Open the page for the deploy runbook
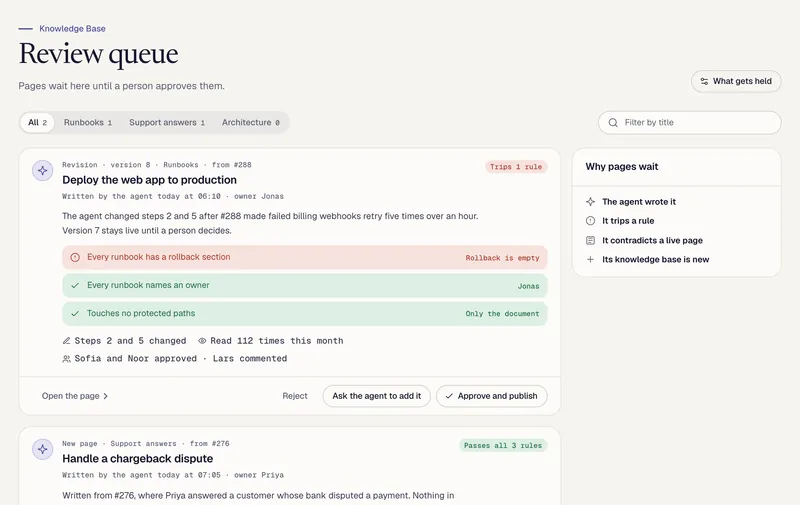This screenshot has height=505, width=800. [x=75, y=396]
